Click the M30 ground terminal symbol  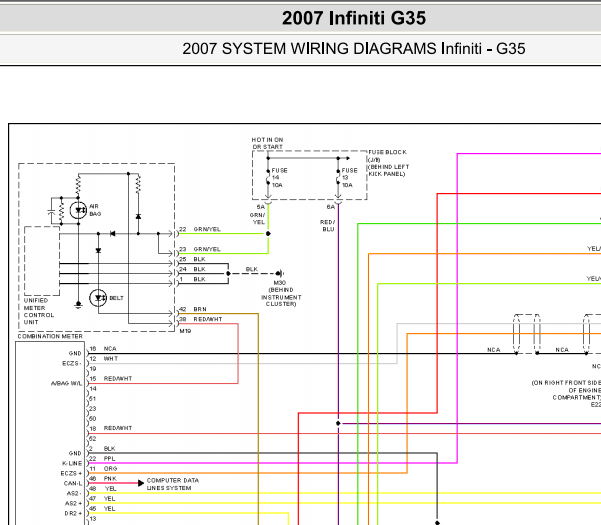click(280, 273)
